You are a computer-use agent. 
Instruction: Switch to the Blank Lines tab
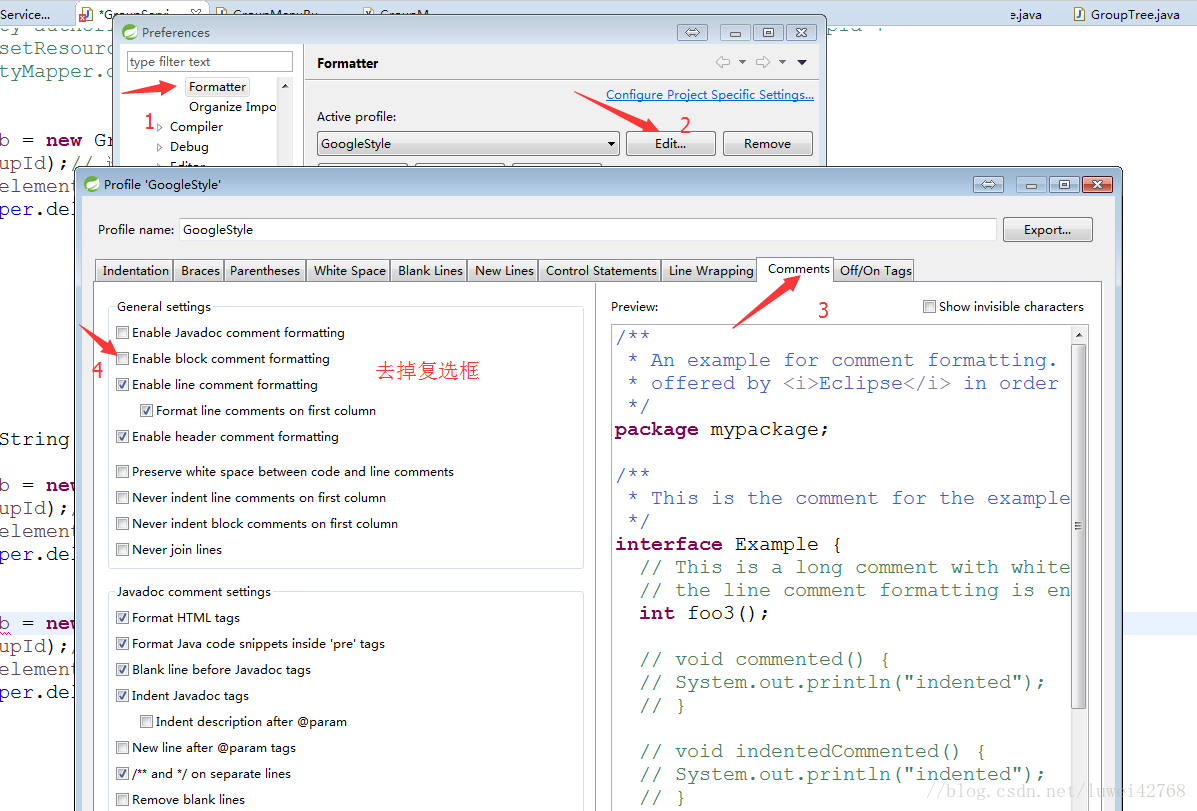pyautogui.click(x=430, y=270)
